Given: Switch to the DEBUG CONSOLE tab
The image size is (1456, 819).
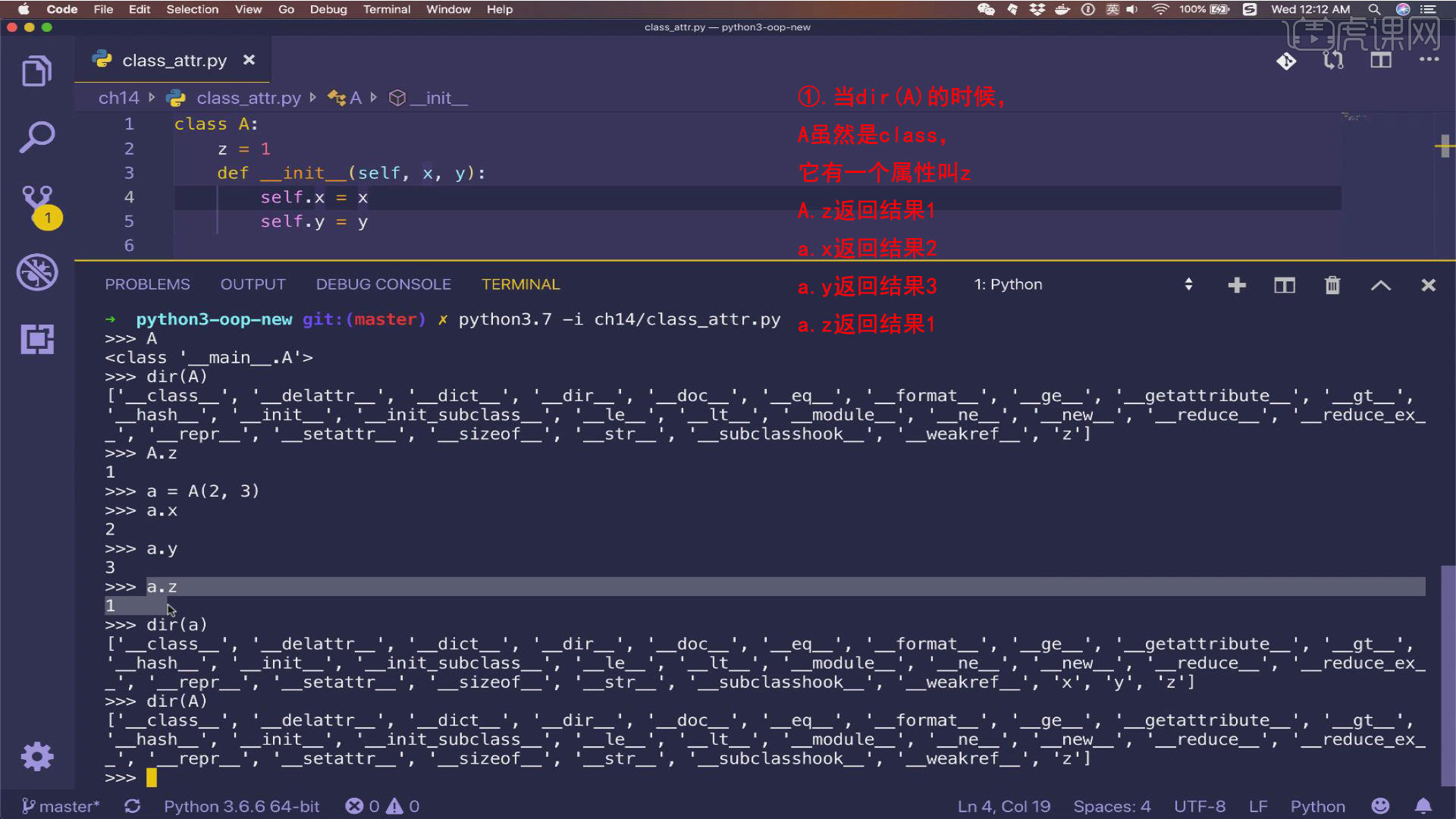Looking at the screenshot, I should coord(383,284).
